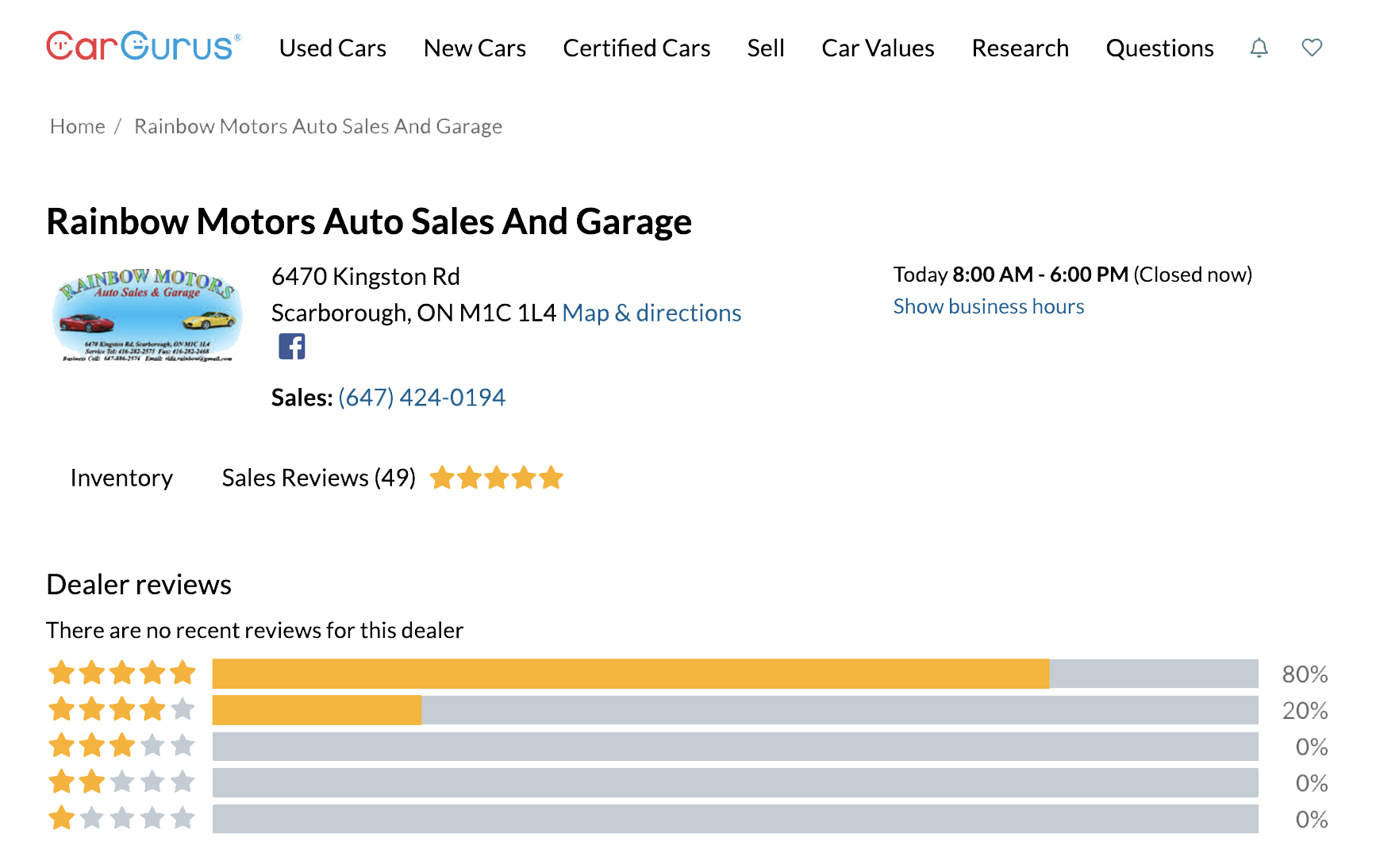Open the New Cars menu
The height and width of the screenshot is (868, 1376).
point(475,48)
